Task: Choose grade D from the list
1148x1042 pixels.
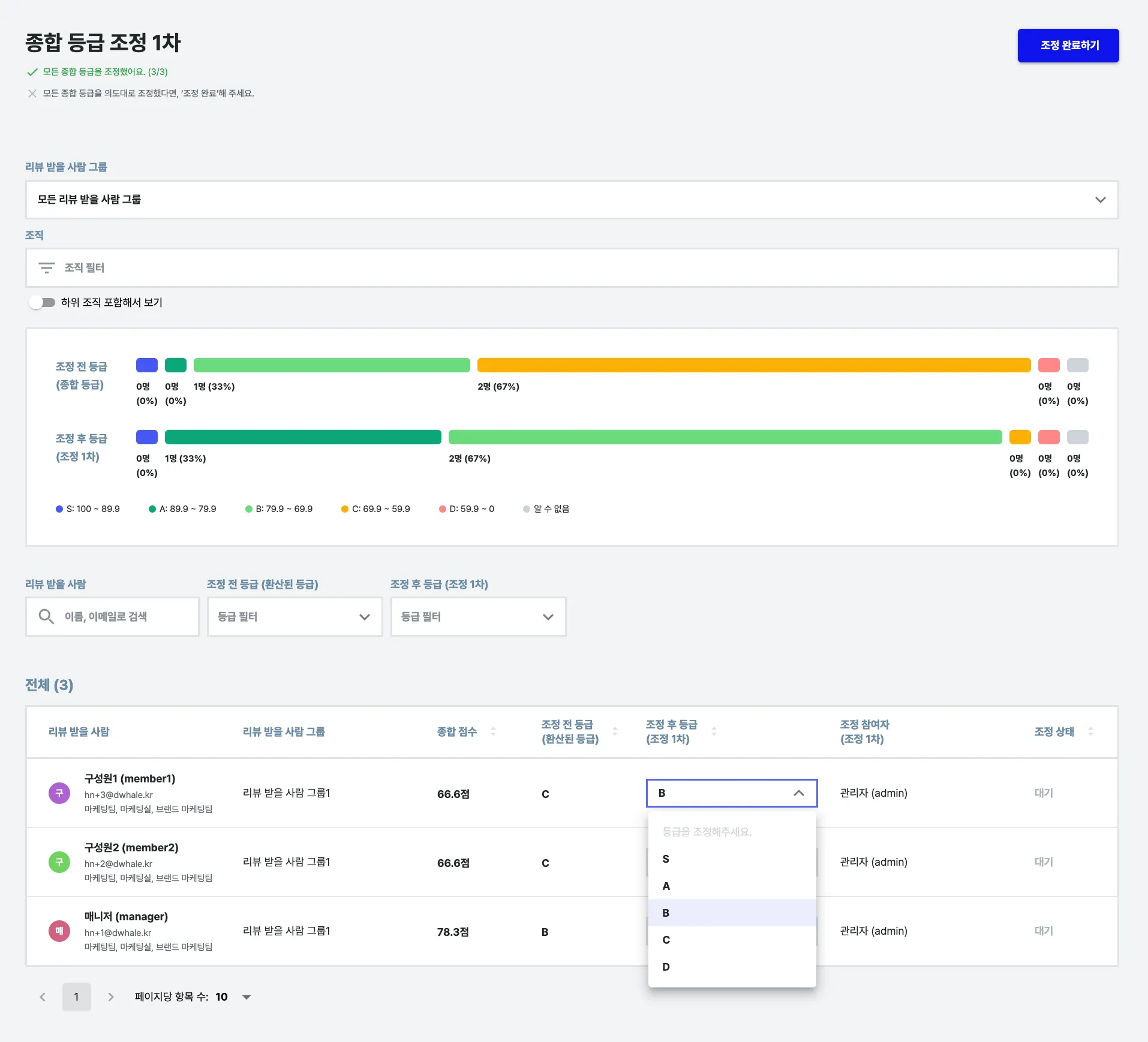Action: [732, 966]
